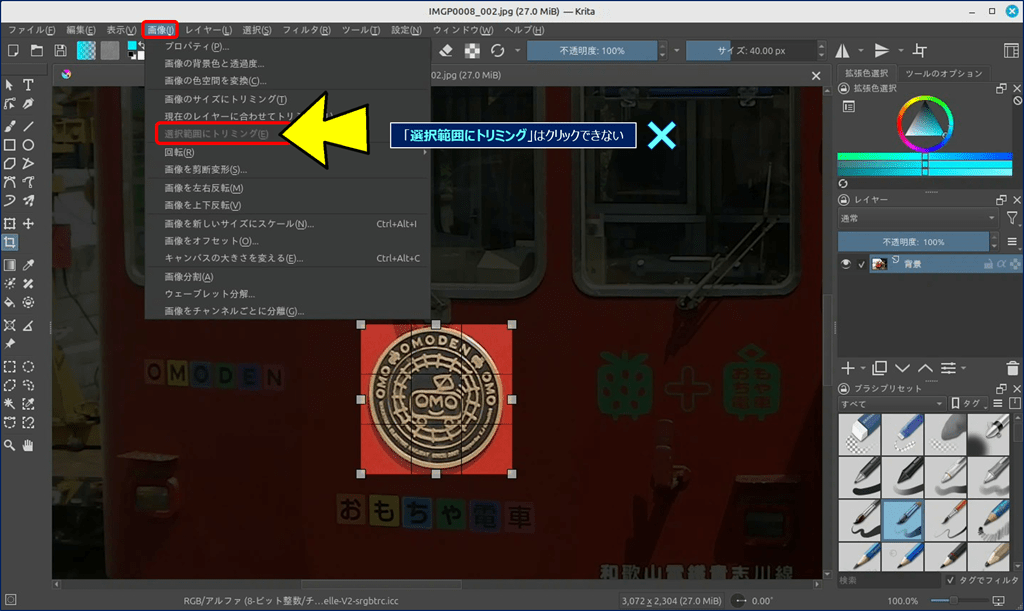Select the Text tool
Screen dimensions: 1024x611
point(28,86)
